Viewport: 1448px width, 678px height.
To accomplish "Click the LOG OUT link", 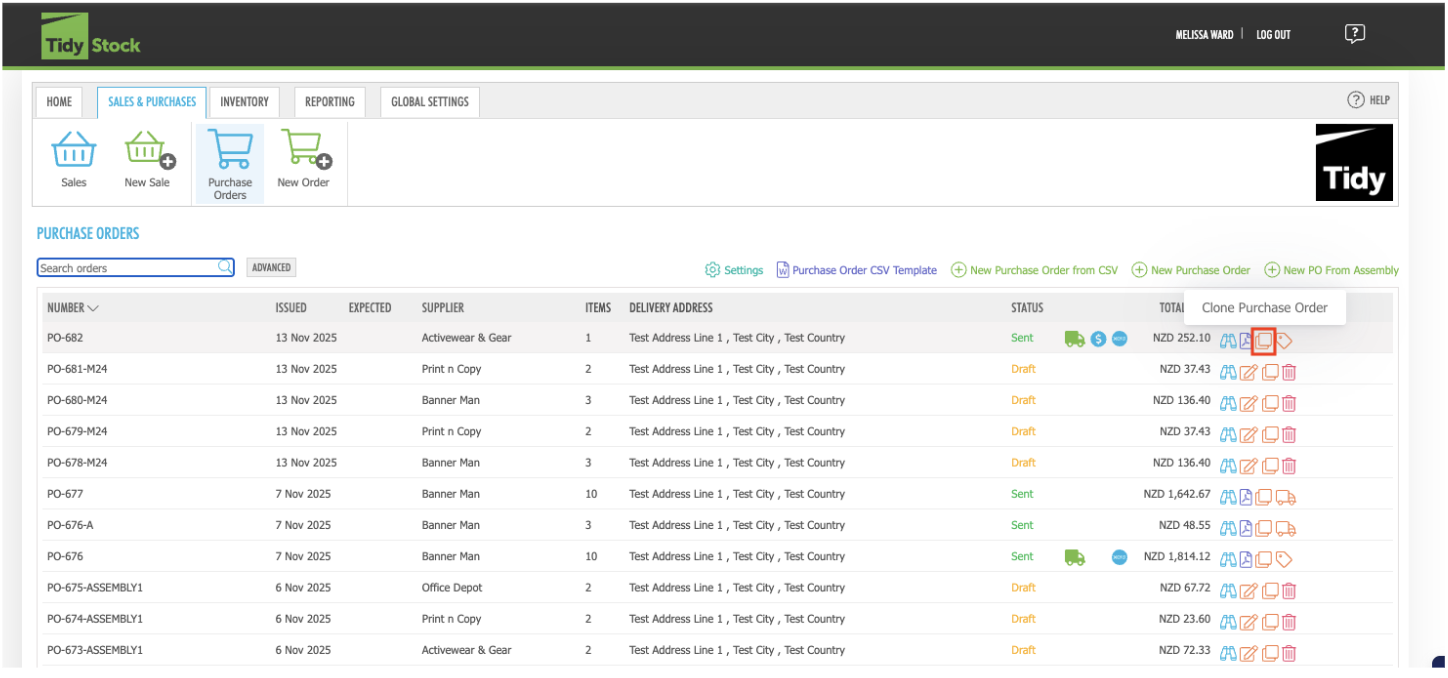I will 1274,34.
